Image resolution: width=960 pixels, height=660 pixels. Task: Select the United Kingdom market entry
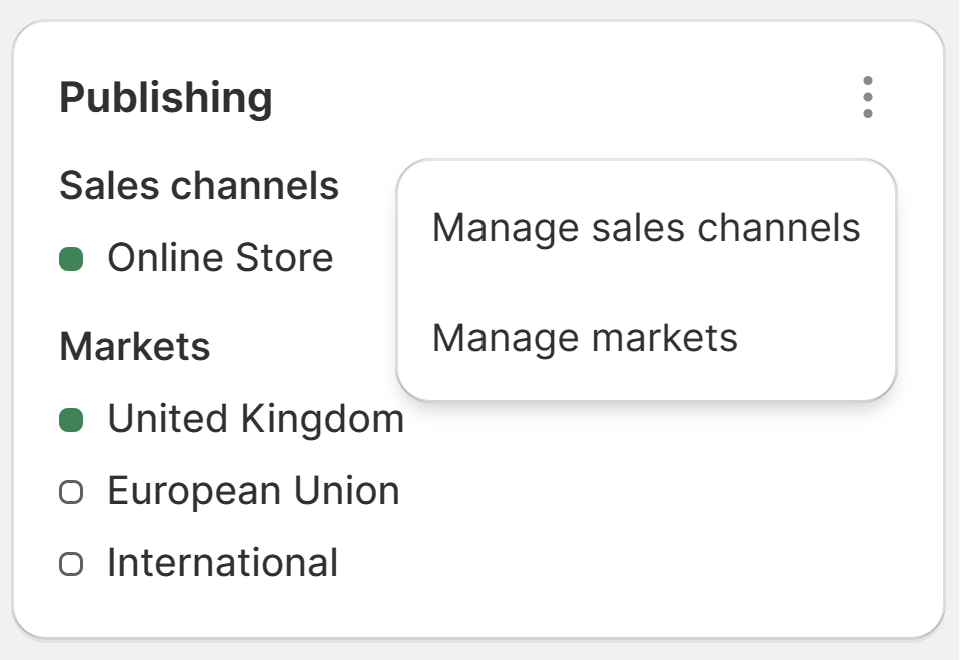tap(258, 419)
